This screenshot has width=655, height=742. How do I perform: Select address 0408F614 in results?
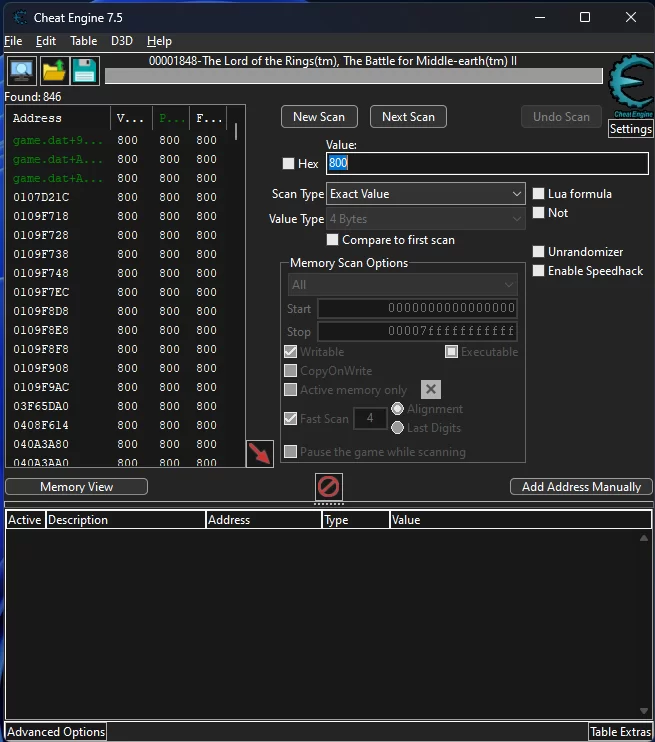(41, 425)
